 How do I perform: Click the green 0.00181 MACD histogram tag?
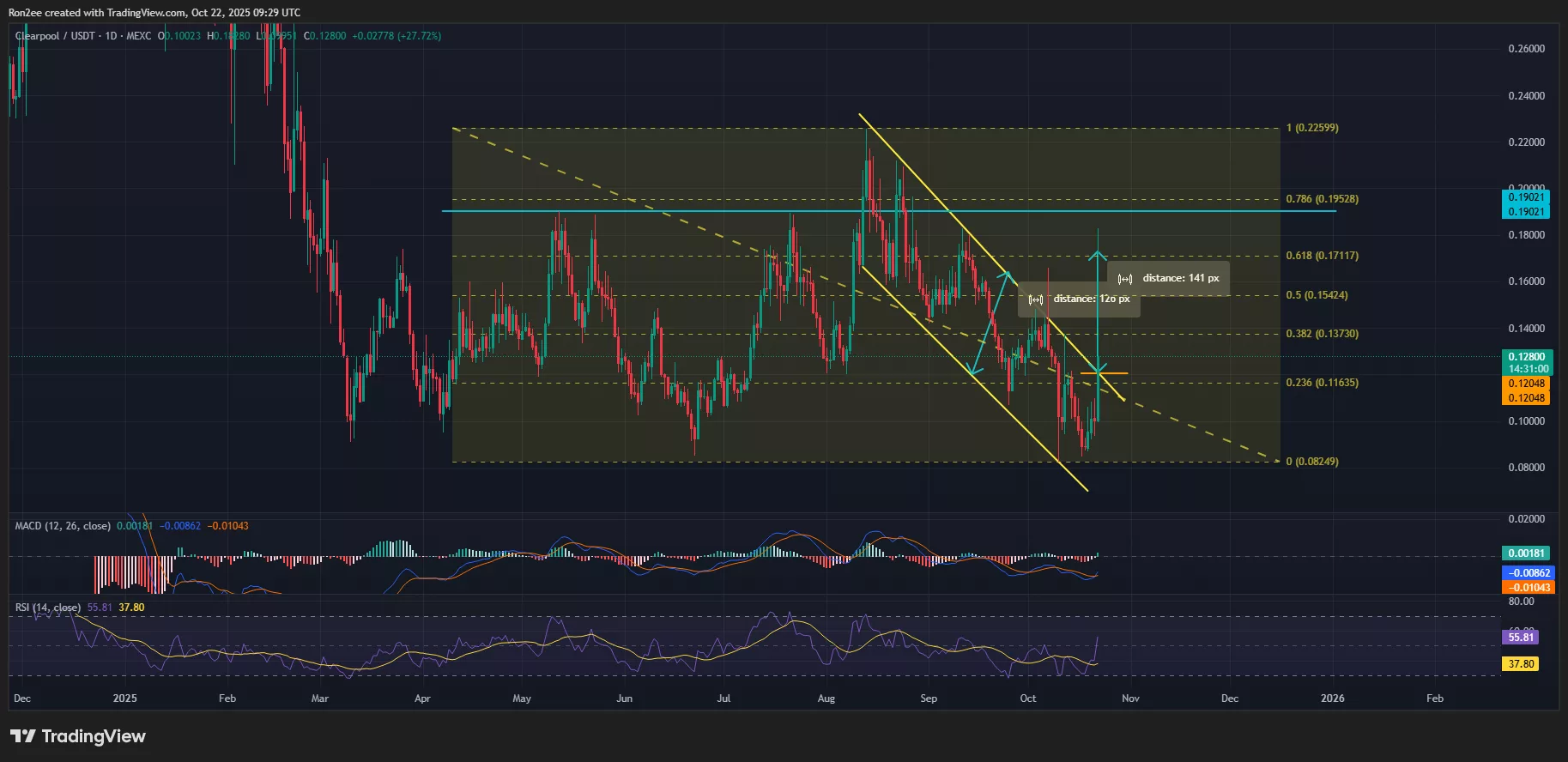click(1525, 553)
